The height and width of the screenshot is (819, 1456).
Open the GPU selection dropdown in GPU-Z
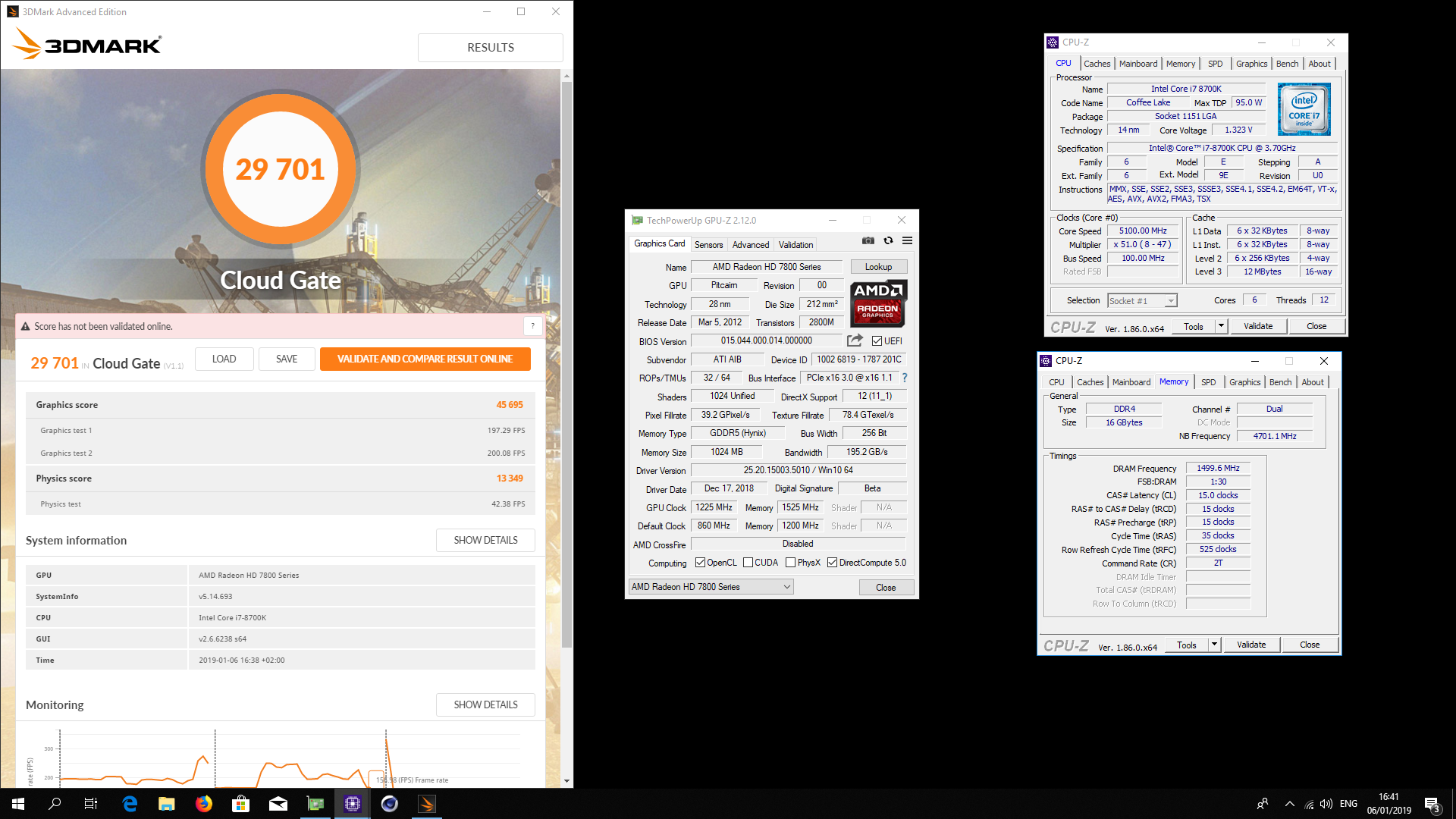click(711, 587)
